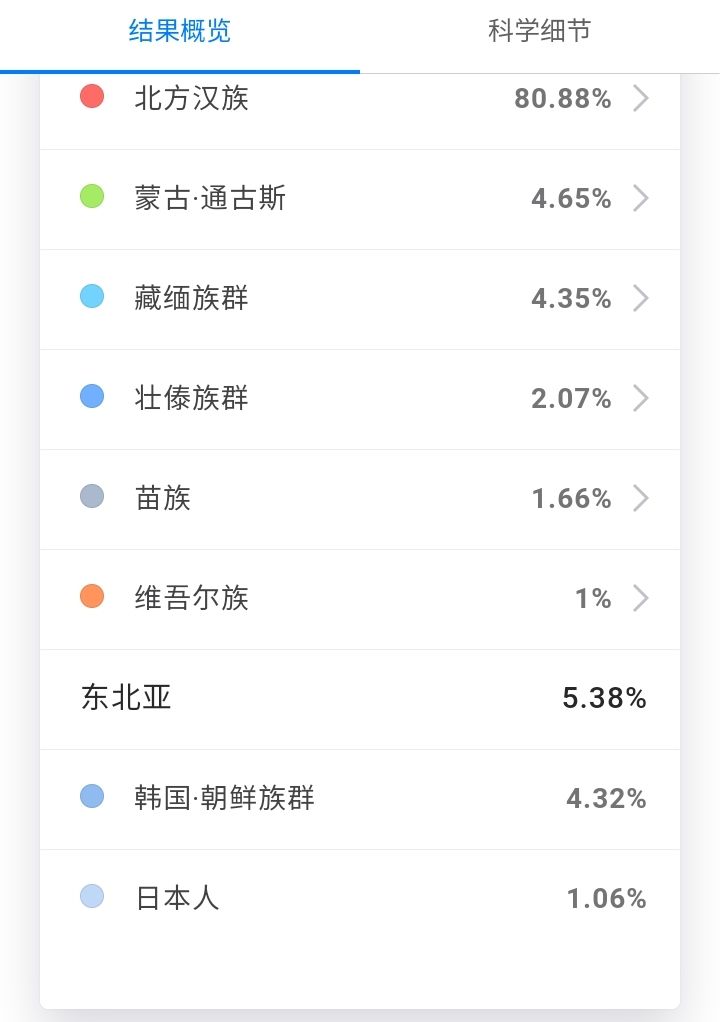Click the gray dot beside 苗族
The image size is (720, 1022).
click(x=92, y=496)
